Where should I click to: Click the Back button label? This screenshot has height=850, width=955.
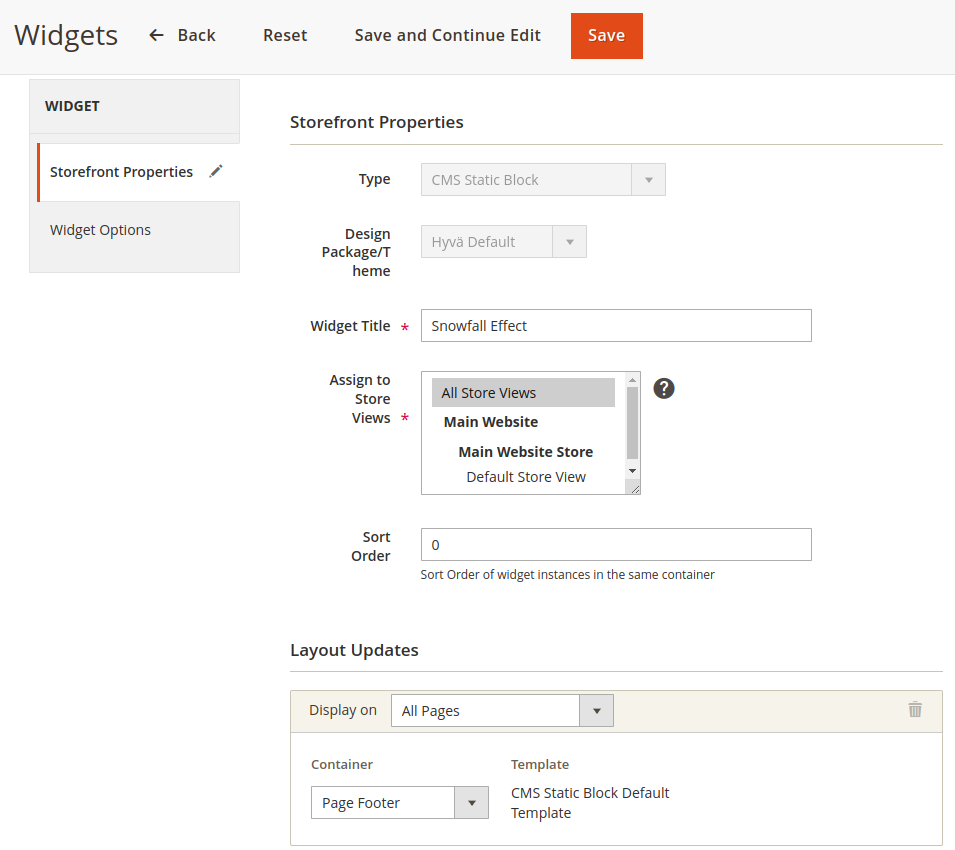click(197, 35)
